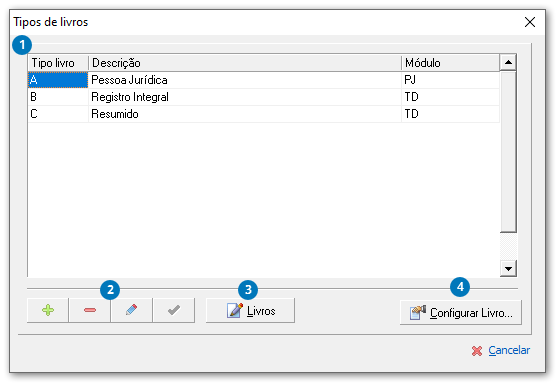
Task: Select the 'TD' cell in Resumido row
Action: [451, 114]
